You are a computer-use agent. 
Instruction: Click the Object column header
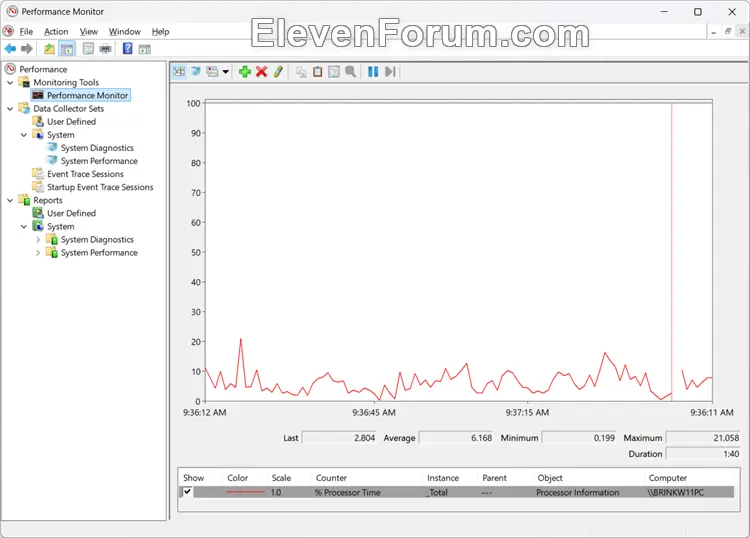pyautogui.click(x=550, y=478)
